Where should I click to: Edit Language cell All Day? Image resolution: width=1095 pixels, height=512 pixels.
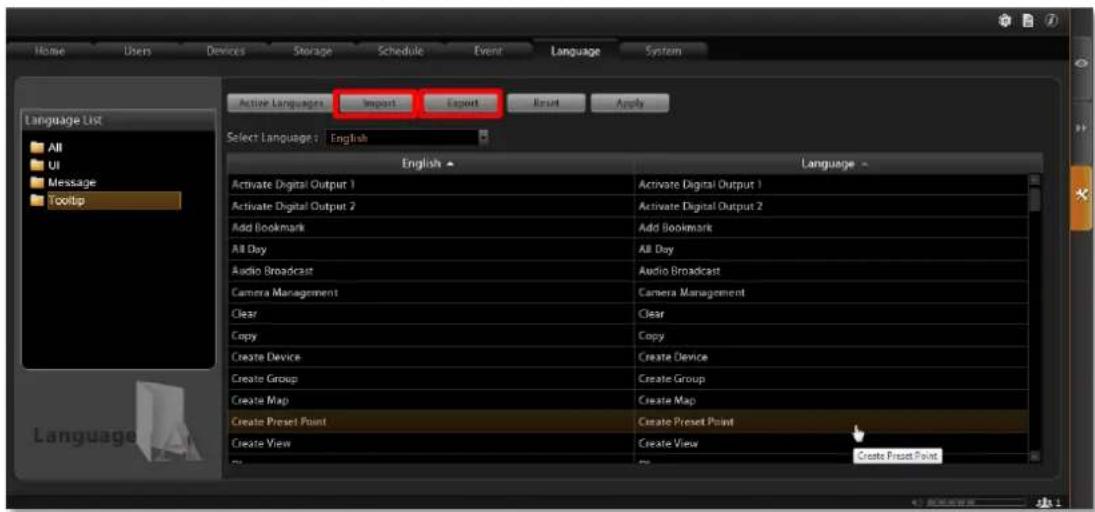coord(831,249)
